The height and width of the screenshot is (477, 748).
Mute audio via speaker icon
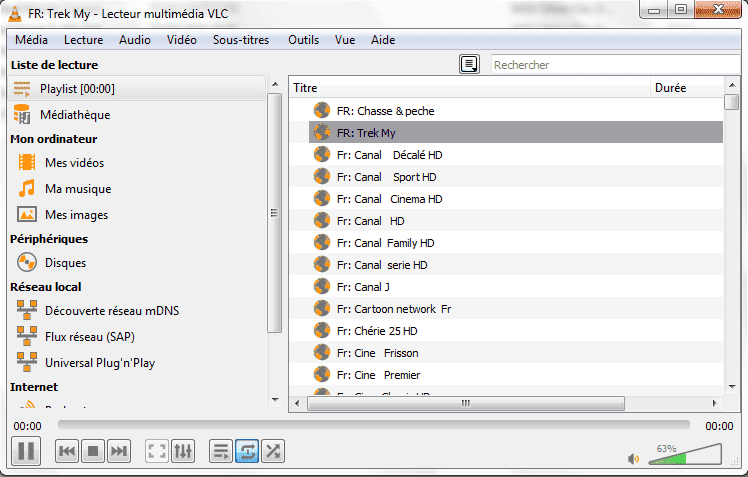(x=634, y=459)
